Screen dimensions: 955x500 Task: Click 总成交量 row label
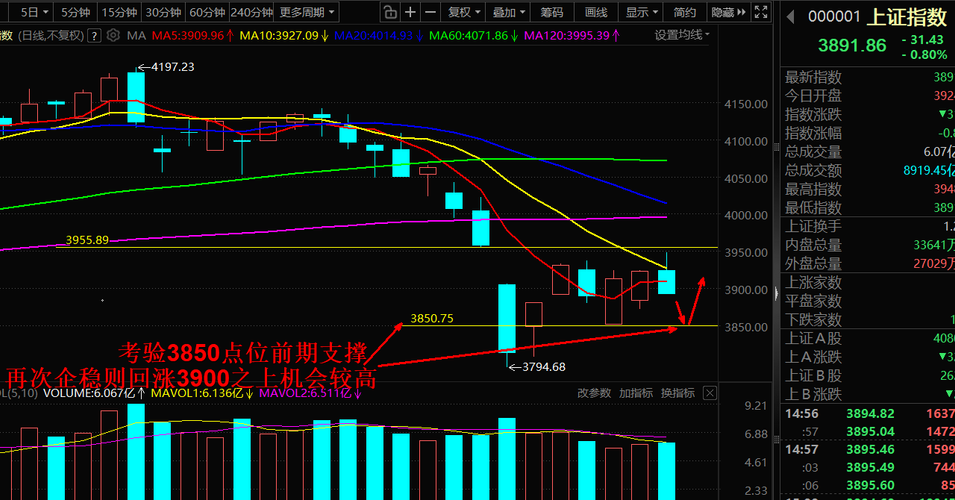coord(813,152)
